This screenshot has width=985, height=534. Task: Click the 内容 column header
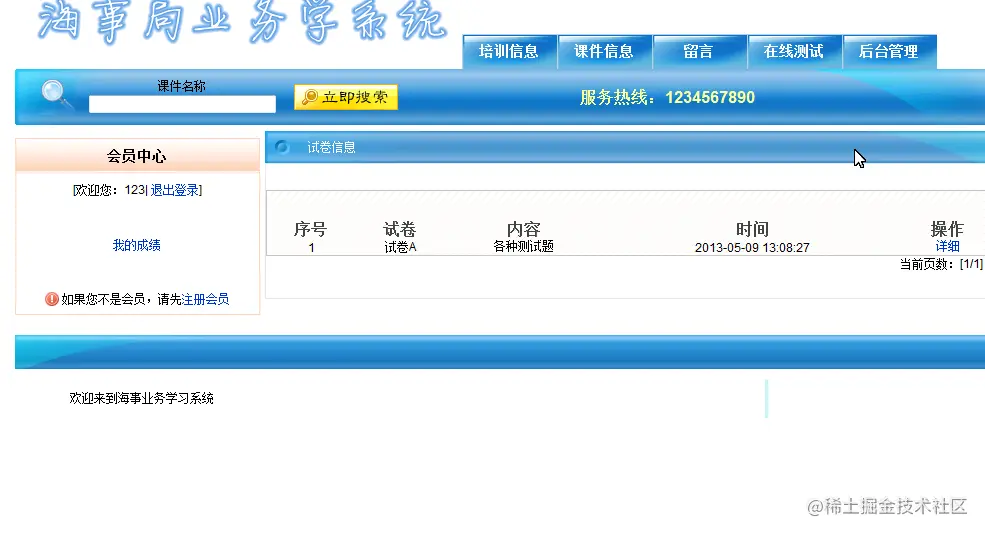(x=523, y=229)
